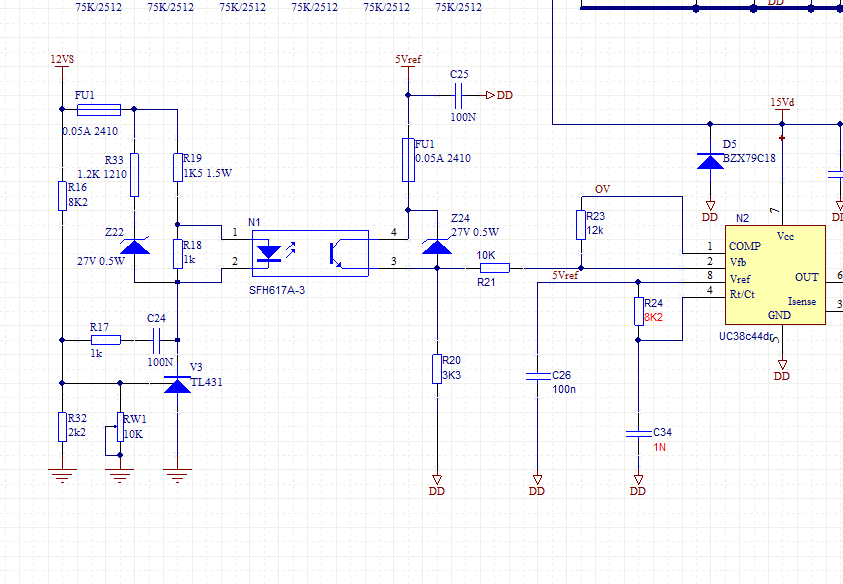Screen dimensions: 843x584
Task: Click the OV net label
Action: pos(602,189)
